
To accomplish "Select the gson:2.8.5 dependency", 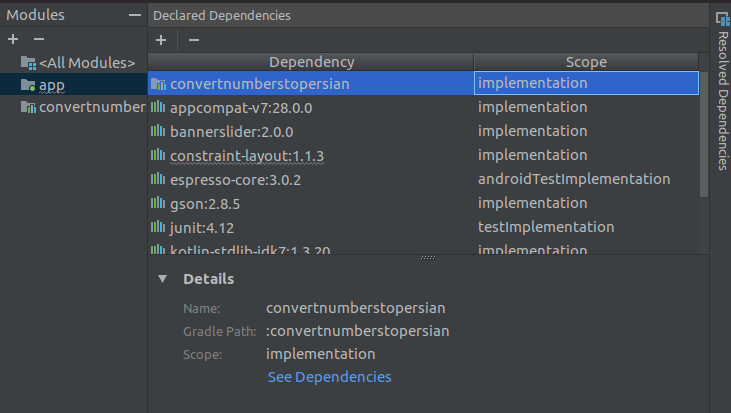I will tap(205, 204).
